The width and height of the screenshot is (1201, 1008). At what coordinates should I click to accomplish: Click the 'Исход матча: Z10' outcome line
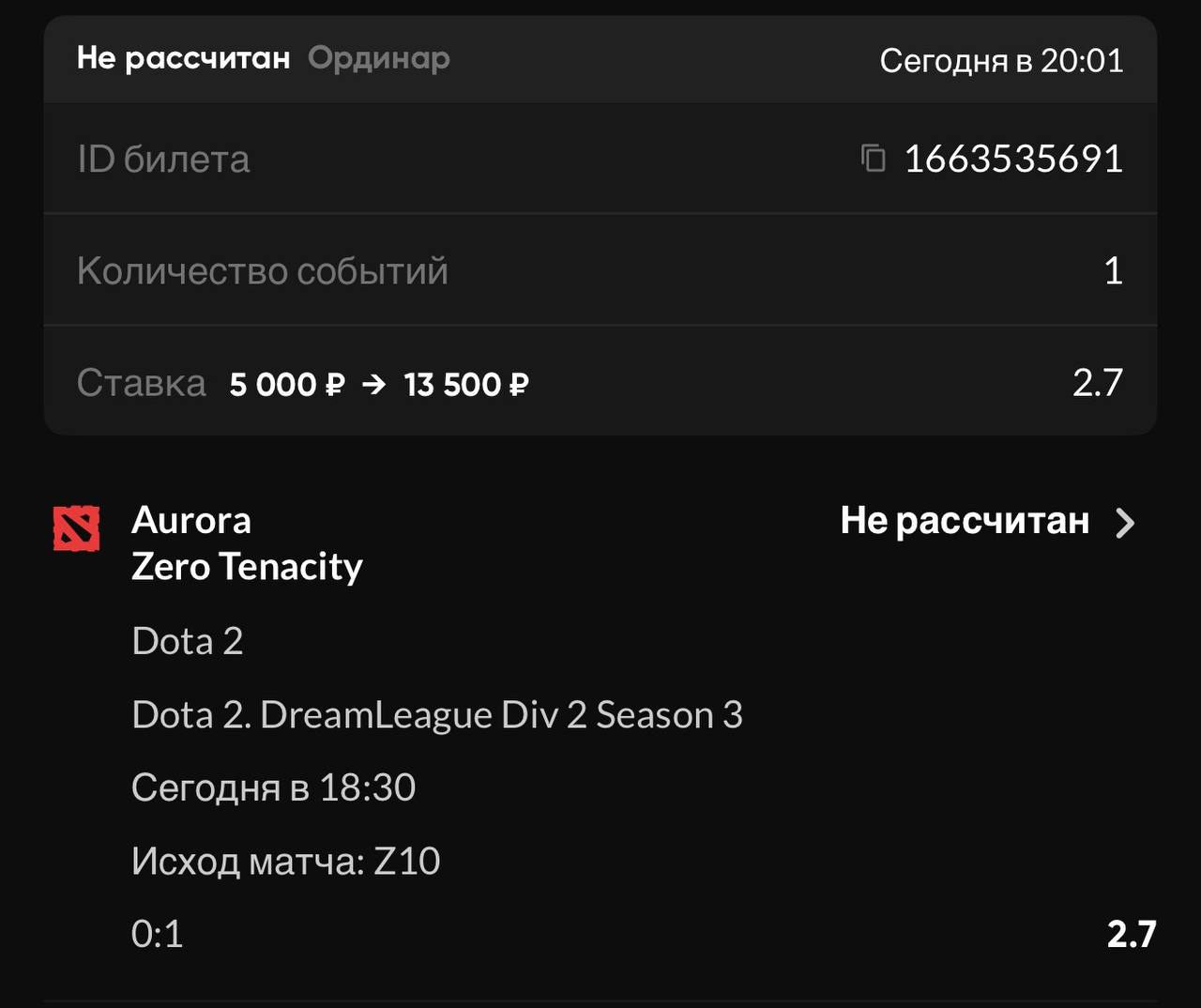(x=286, y=862)
